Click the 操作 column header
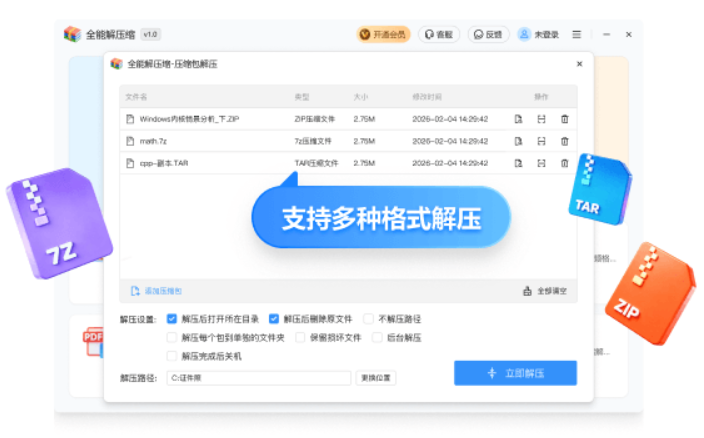Screen dimensions: 704x438 541,96
